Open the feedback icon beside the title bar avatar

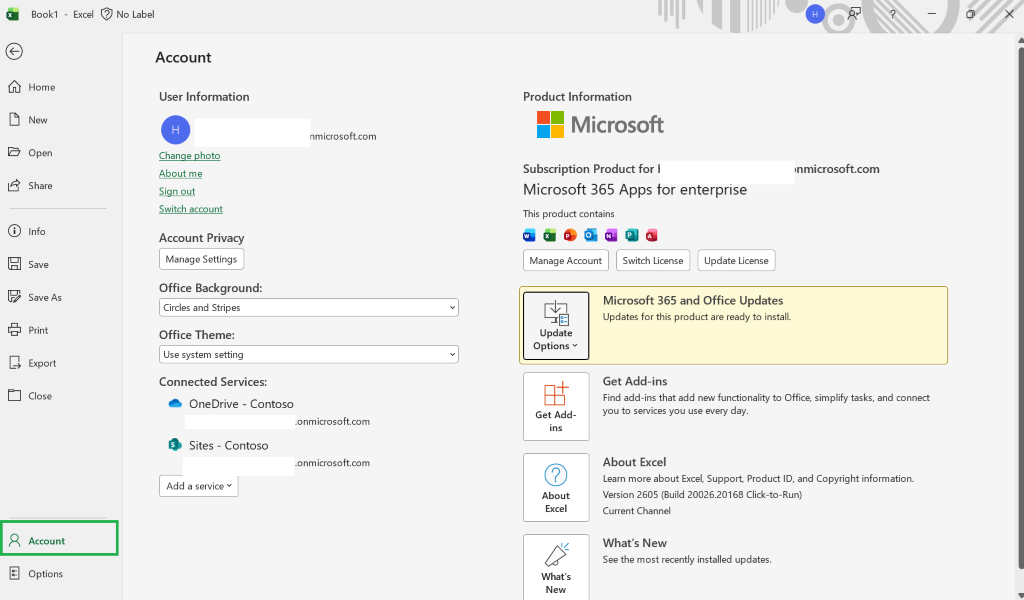854,14
